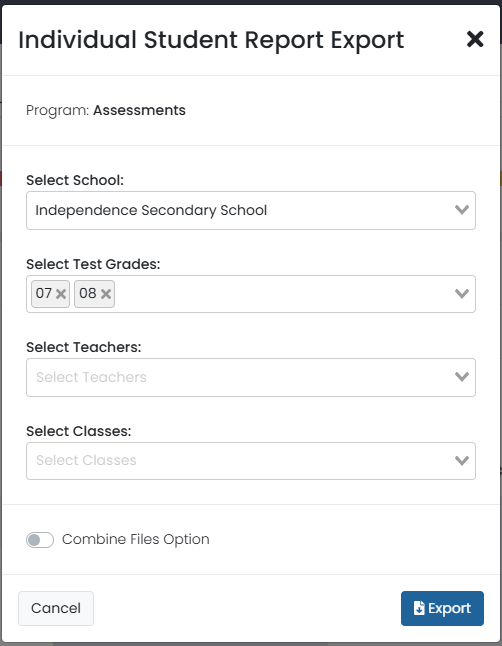Click the Assessments program name
Viewport: 502px width, 646px height.
click(139, 110)
